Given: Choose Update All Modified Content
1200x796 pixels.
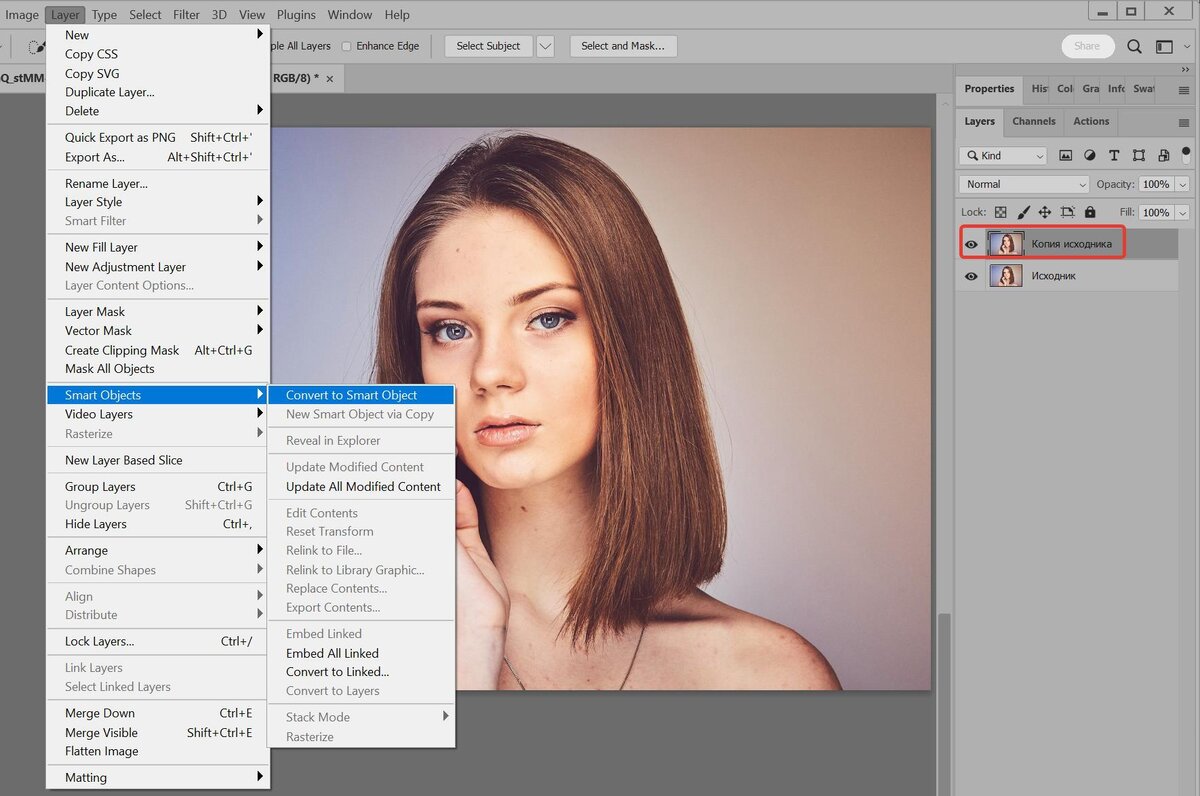Looking at the screenshot, I should tap(361, 487).
